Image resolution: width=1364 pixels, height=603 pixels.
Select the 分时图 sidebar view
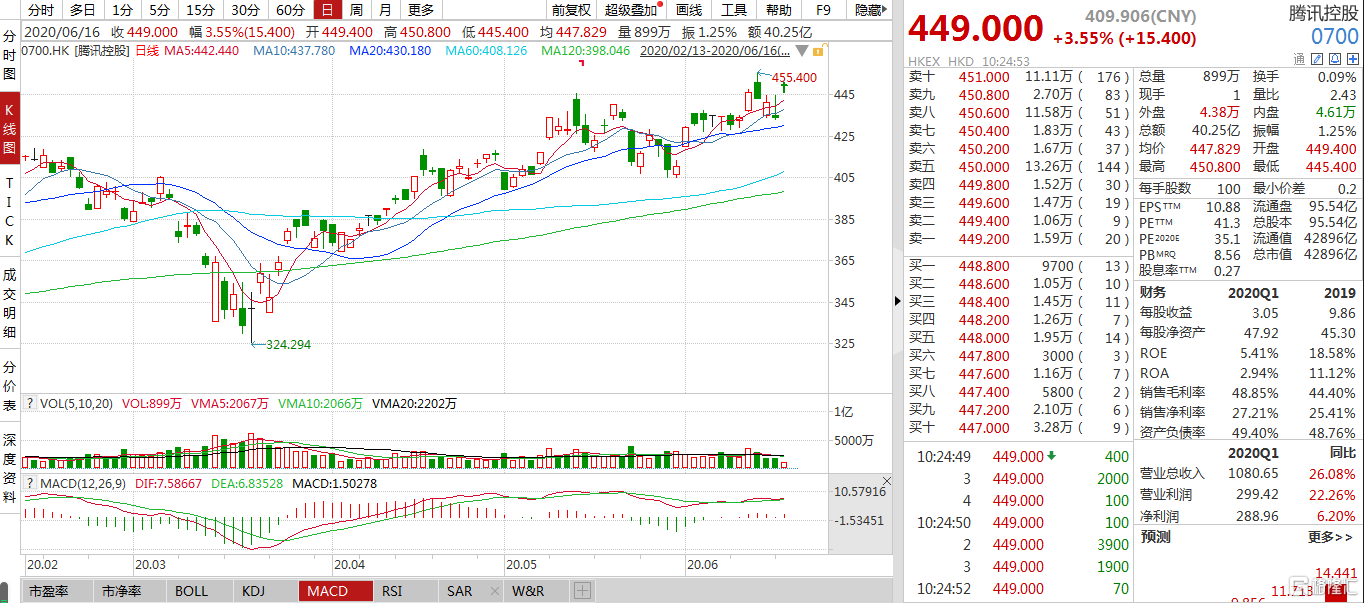(10, 55)
